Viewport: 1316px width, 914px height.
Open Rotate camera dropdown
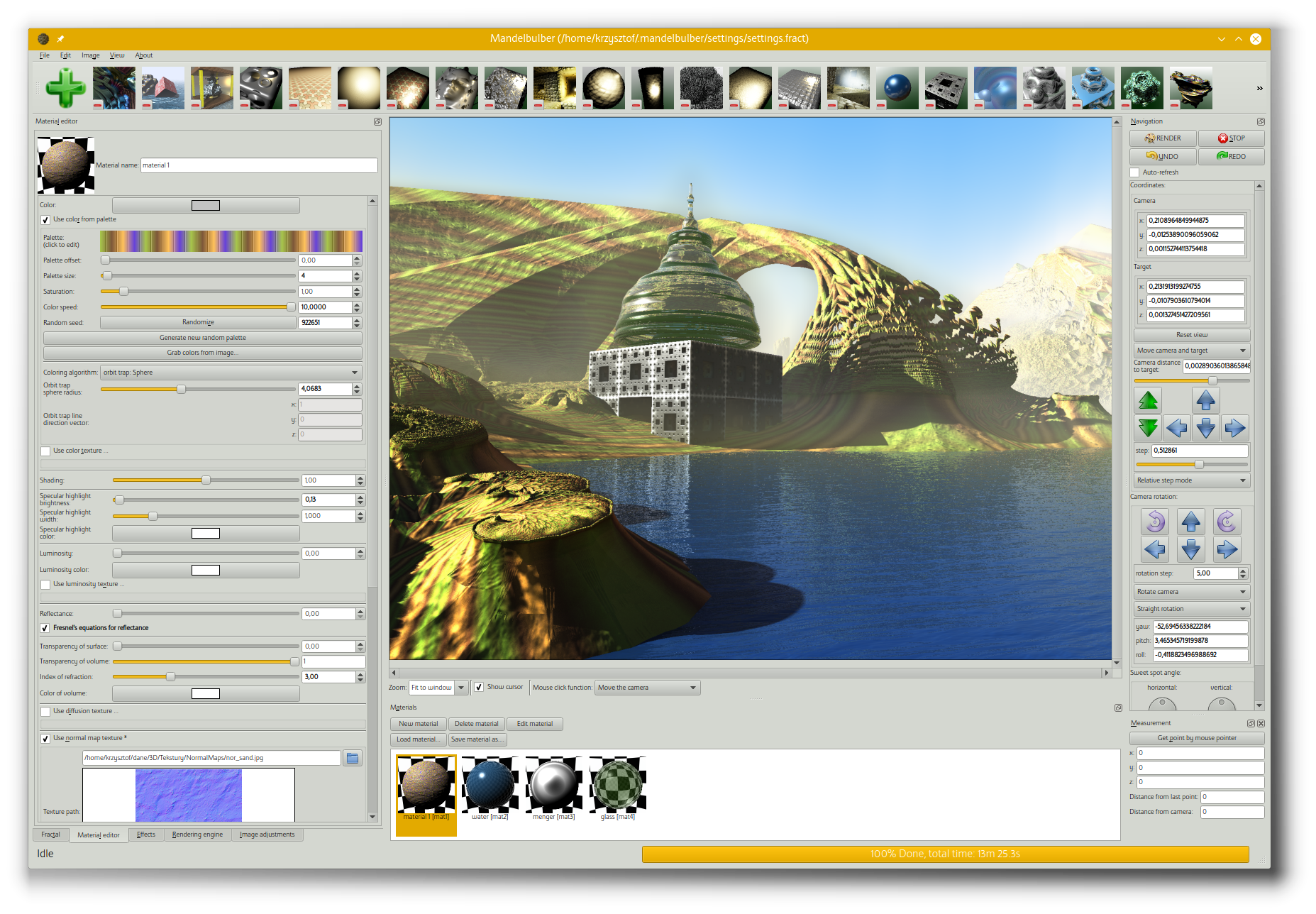(1192, 592)
